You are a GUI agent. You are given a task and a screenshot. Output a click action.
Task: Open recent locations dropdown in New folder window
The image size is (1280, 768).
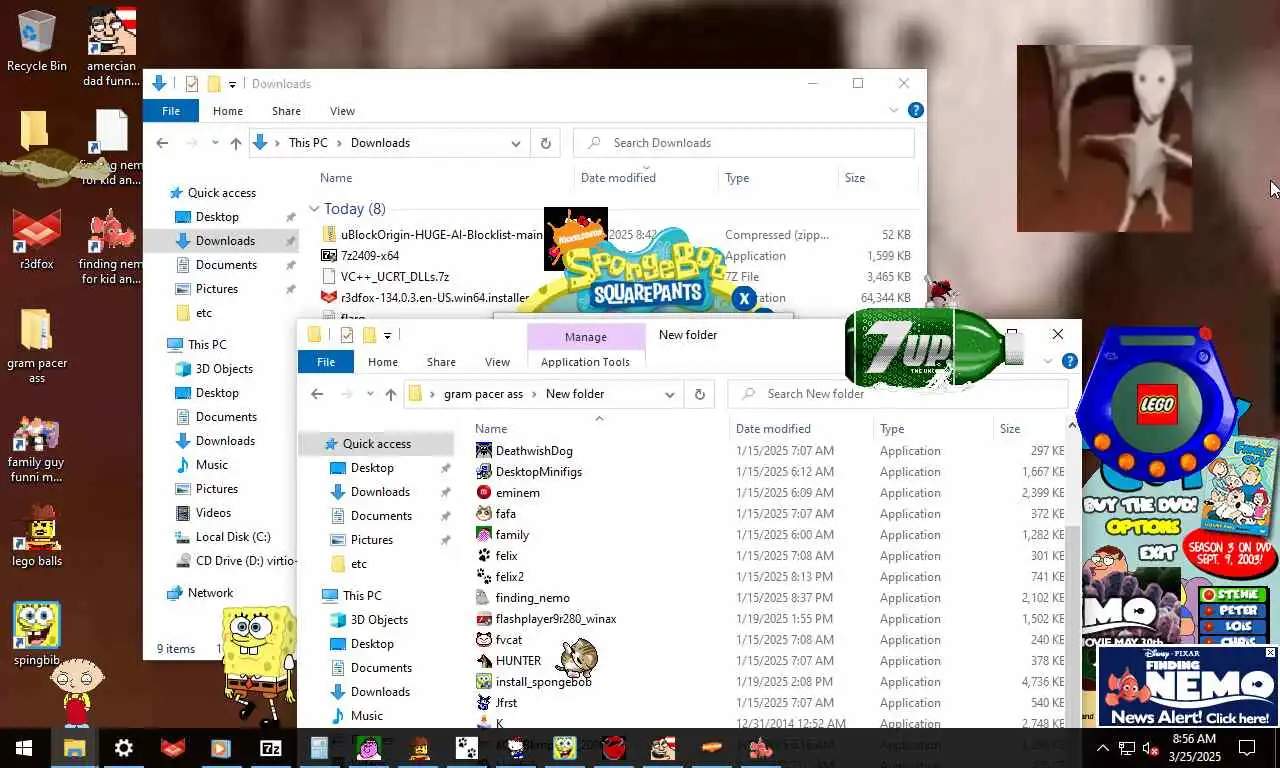pyautogui.click(x=370, y=394)
